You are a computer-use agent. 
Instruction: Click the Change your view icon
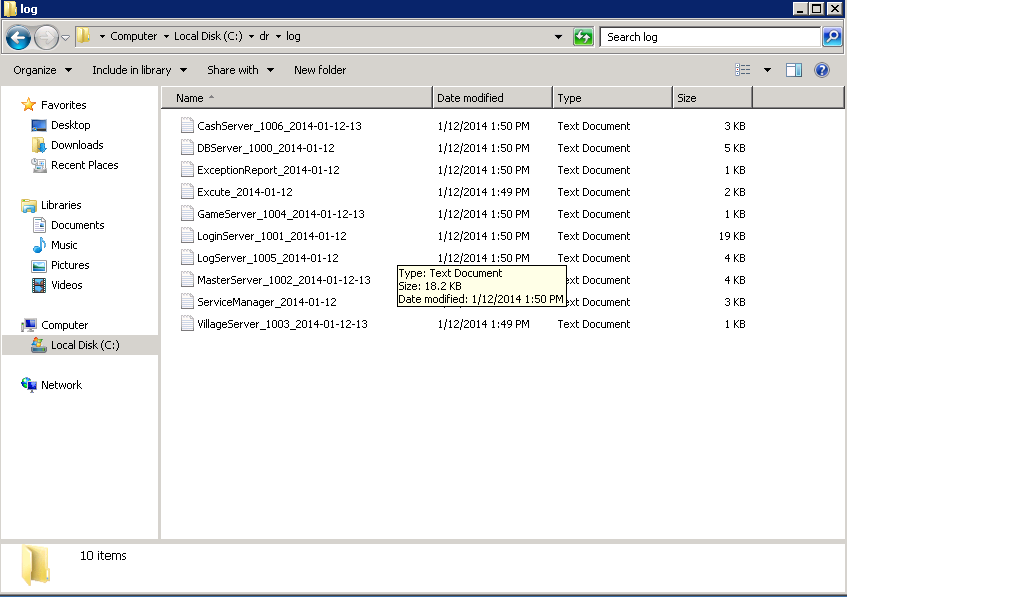[743, 70]
